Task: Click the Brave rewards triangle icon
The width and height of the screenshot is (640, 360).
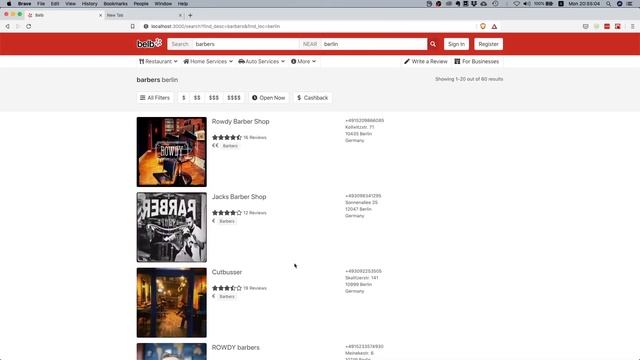Action: pyautogui.click(x=494, y=27)
